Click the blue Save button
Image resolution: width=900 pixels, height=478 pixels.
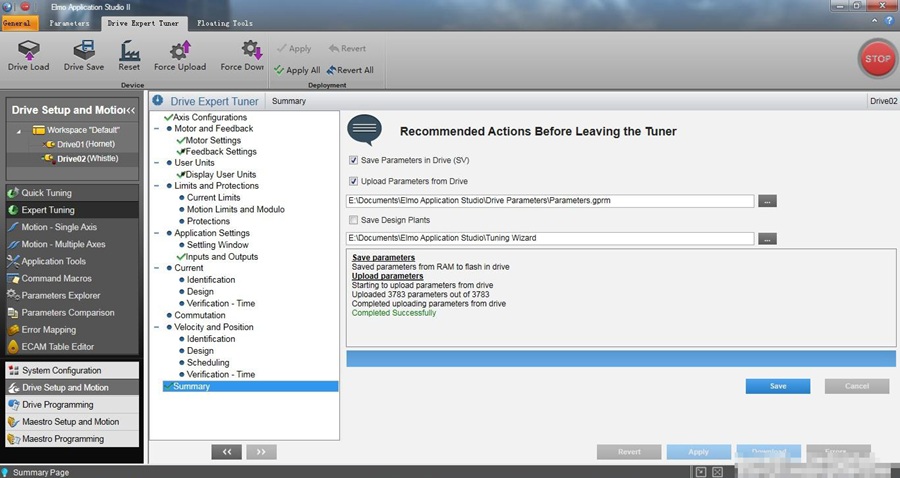(777, 386)
